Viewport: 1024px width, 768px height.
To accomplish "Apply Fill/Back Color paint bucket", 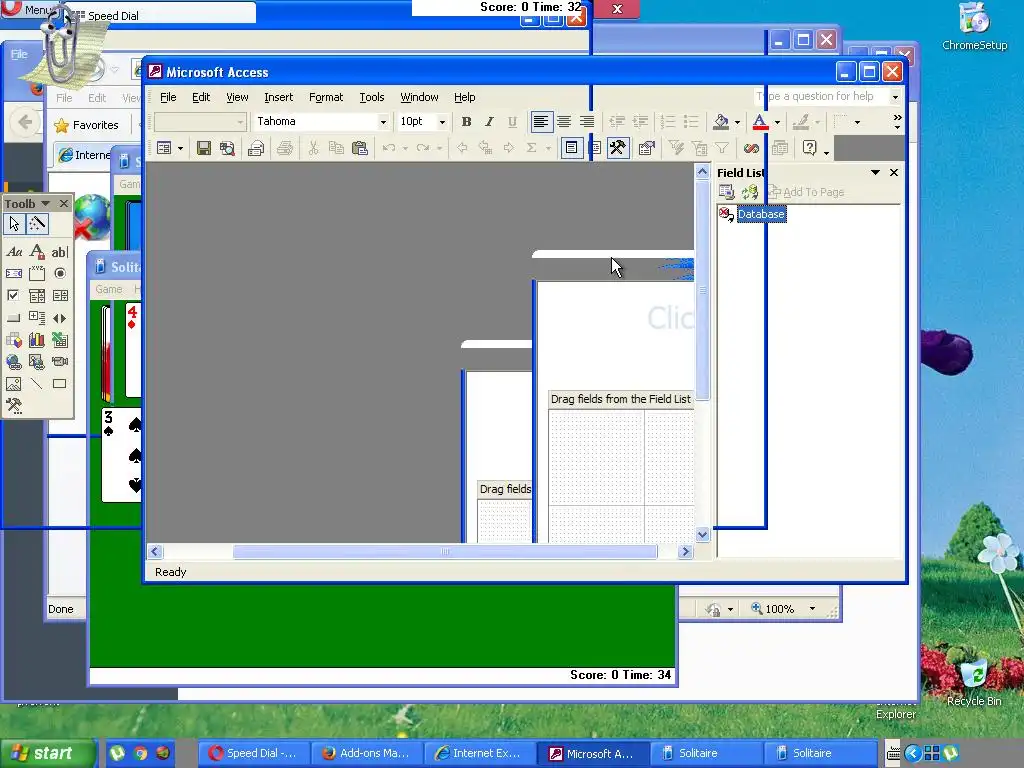I will (721, 122).
